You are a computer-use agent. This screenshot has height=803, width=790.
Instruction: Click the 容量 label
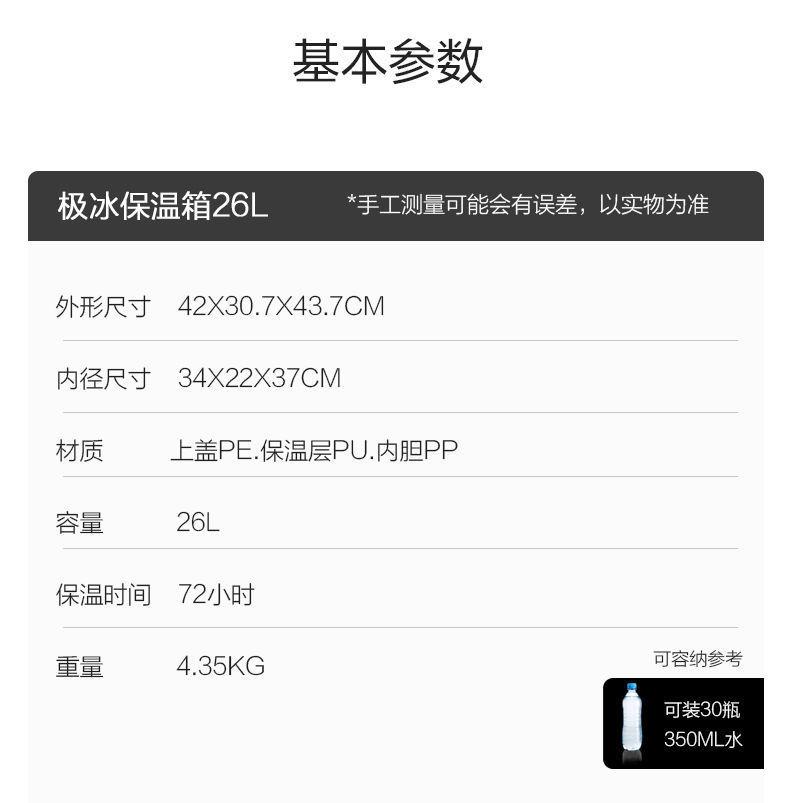pos(79,523)
